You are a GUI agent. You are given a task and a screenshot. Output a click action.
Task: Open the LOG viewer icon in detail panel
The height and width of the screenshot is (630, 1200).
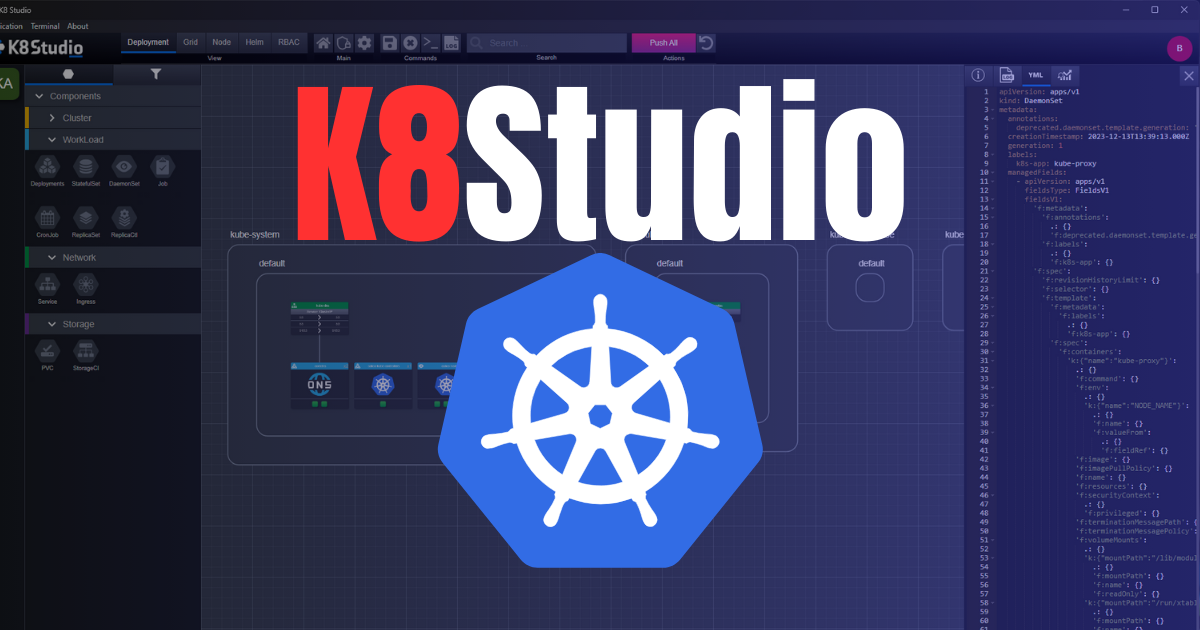1006,75
